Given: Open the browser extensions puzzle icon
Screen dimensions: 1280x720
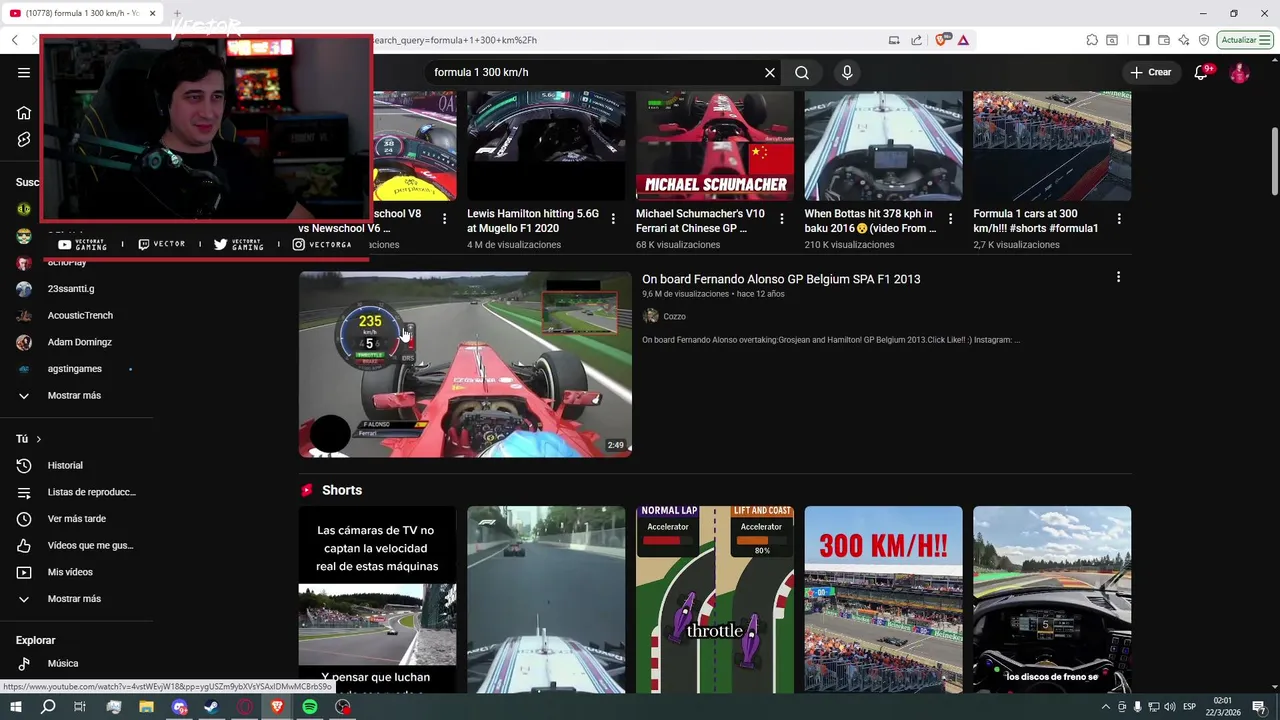Looking at the screenshot, I should coord(1092,40).
